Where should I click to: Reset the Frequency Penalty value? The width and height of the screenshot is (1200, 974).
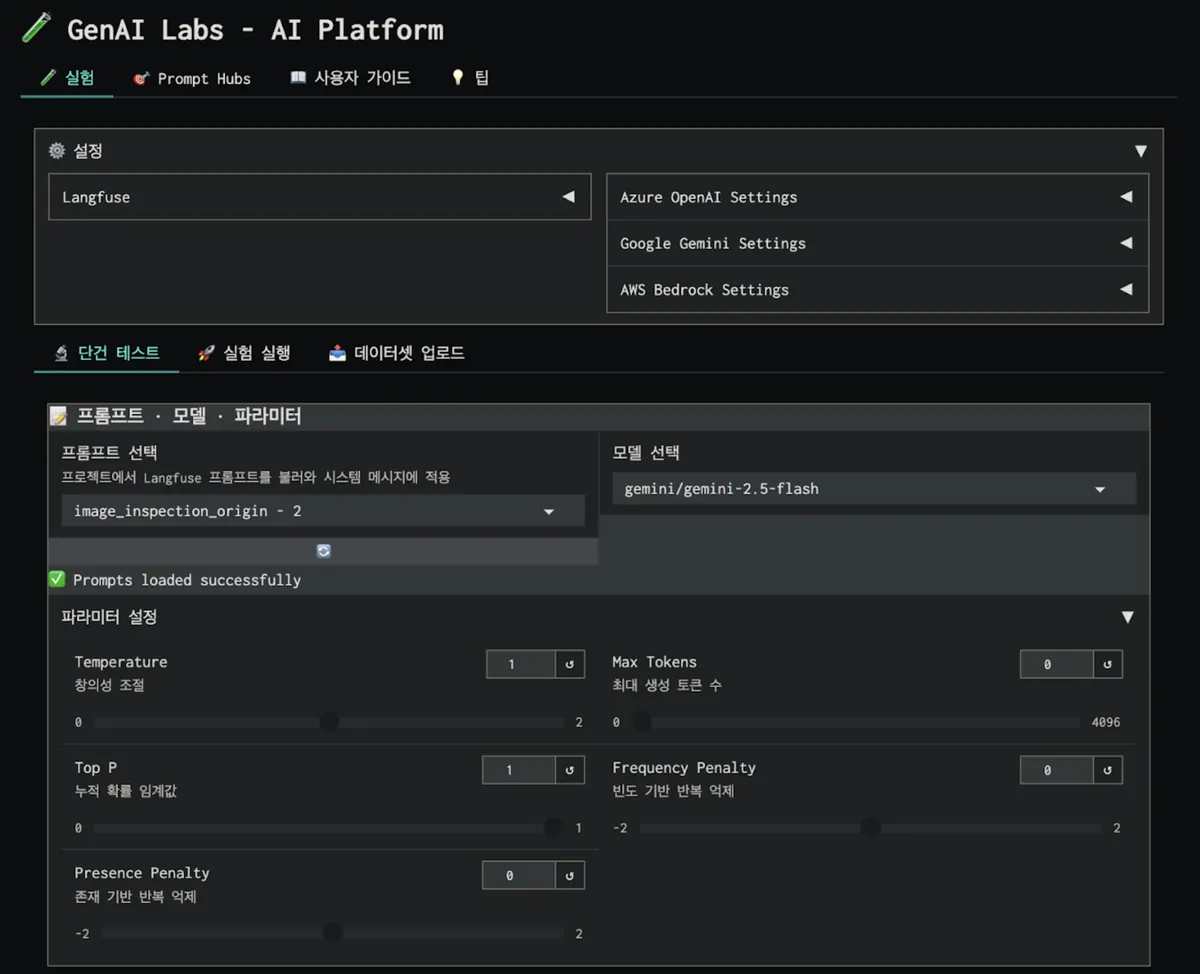(x=1107, y=770)
